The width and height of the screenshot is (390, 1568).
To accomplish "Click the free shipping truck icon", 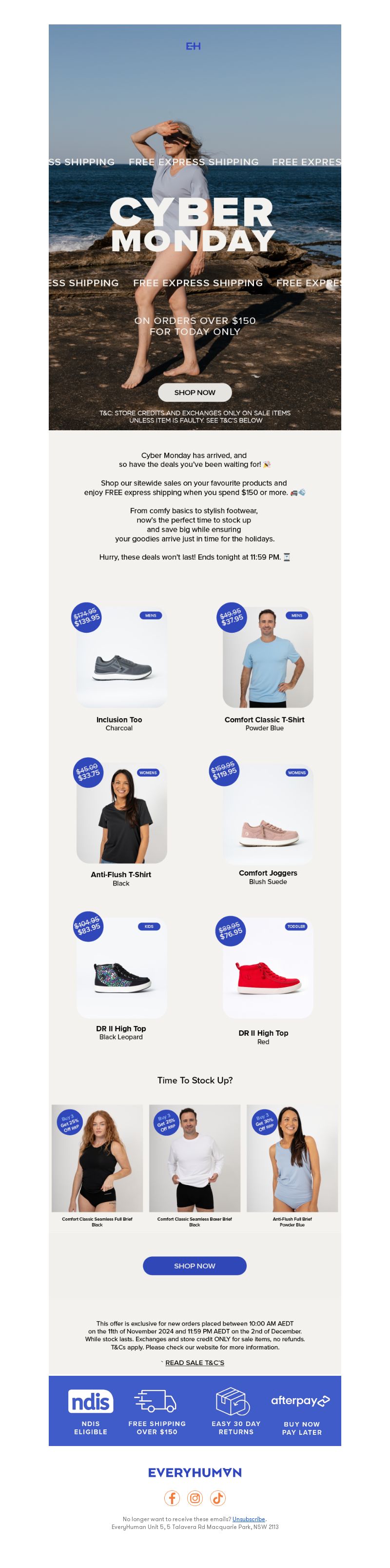I will point(156,1401).
